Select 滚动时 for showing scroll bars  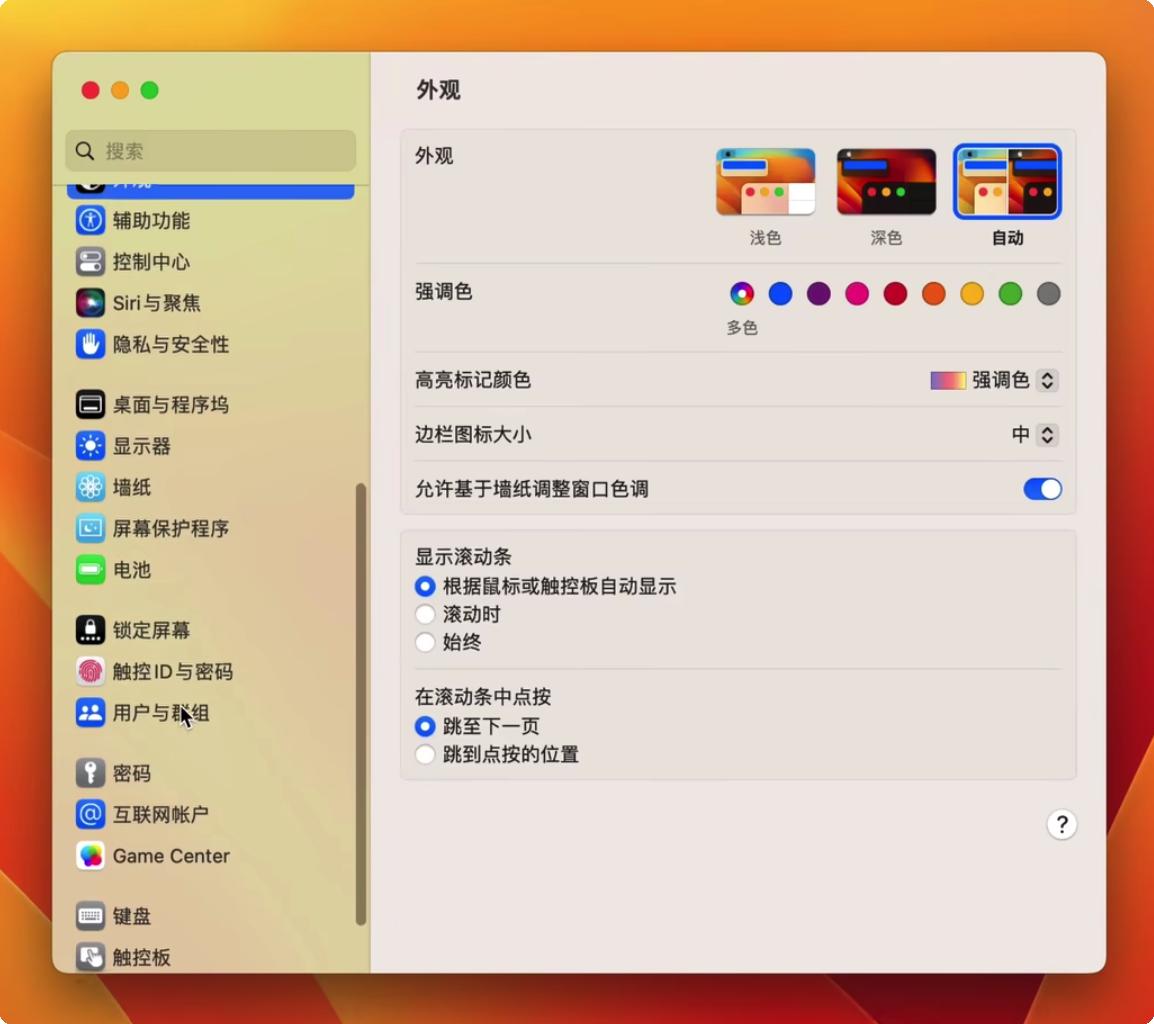[x=425, y=614]
